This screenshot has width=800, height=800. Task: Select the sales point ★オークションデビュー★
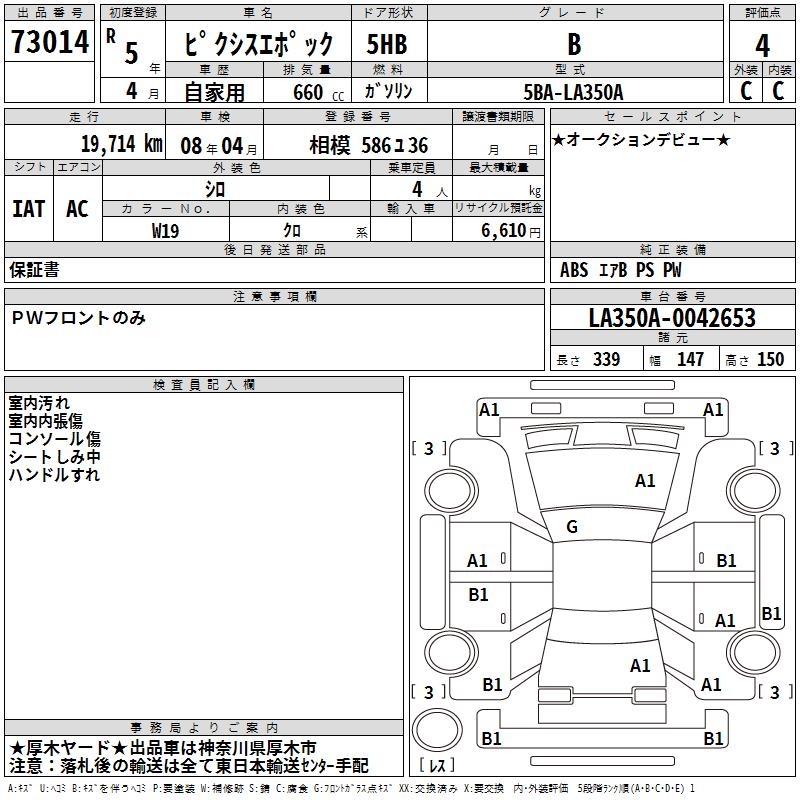click(641, 140)
